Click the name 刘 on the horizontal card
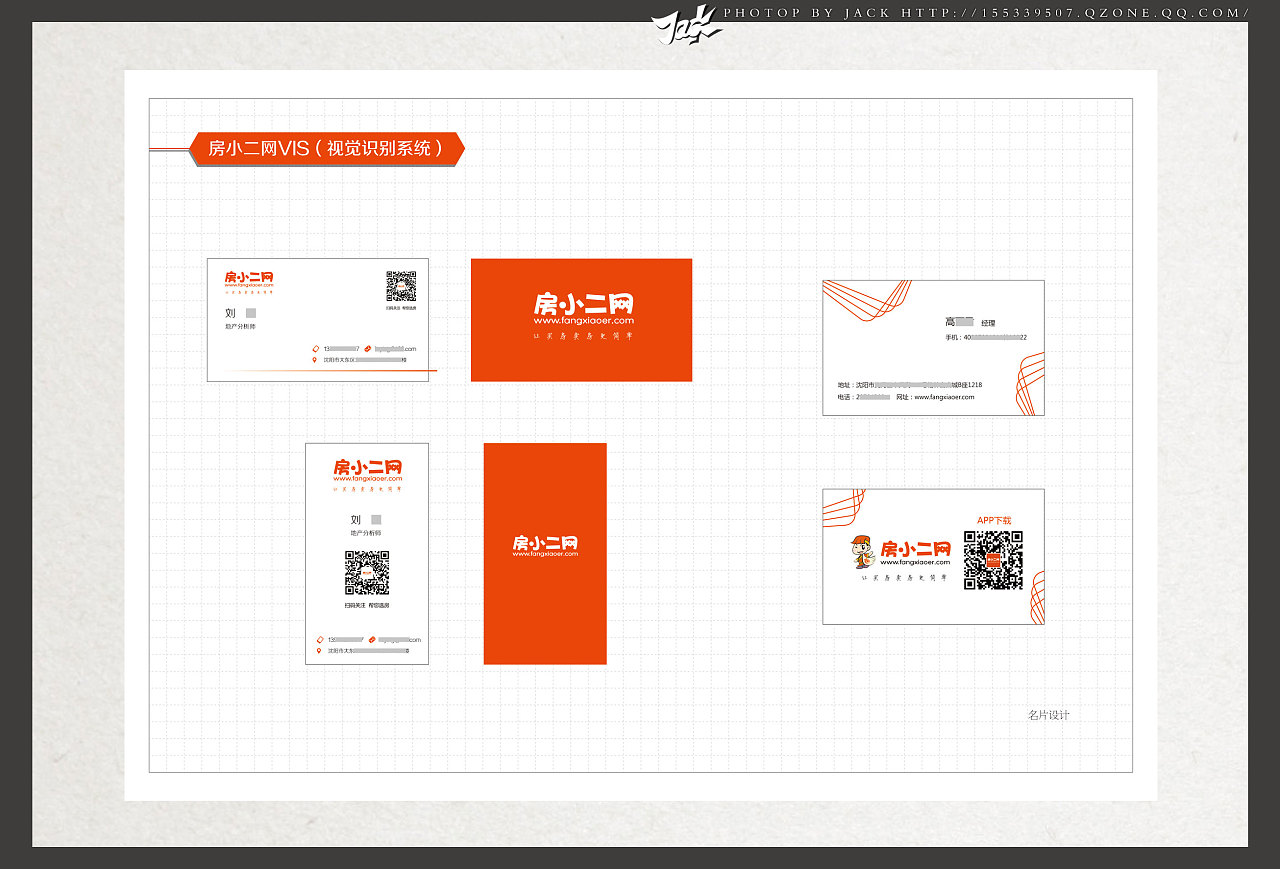The image size is (1280, 869). (230, 313)
